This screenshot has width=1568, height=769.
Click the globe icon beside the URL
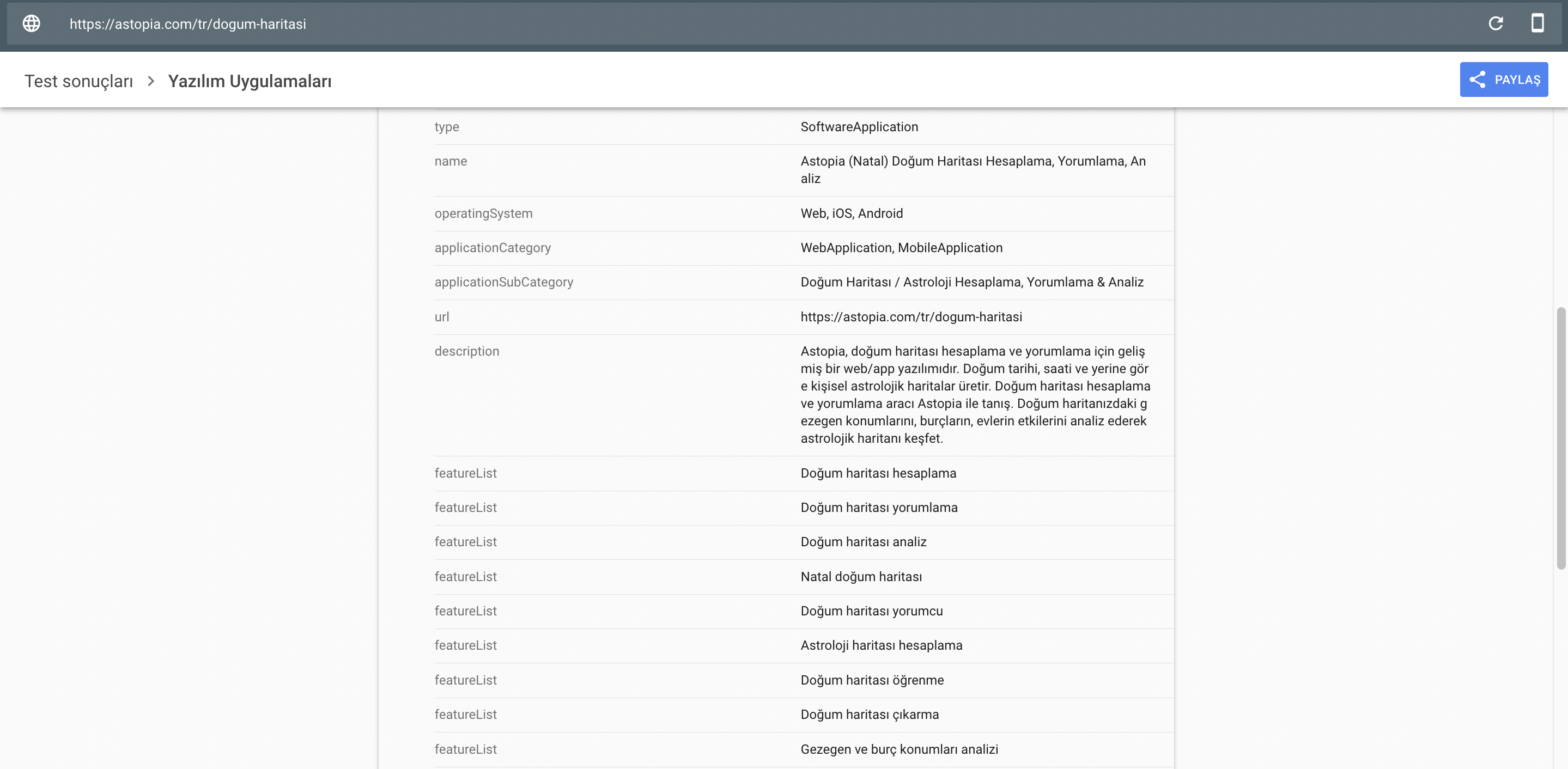click(x=31, y=24)
